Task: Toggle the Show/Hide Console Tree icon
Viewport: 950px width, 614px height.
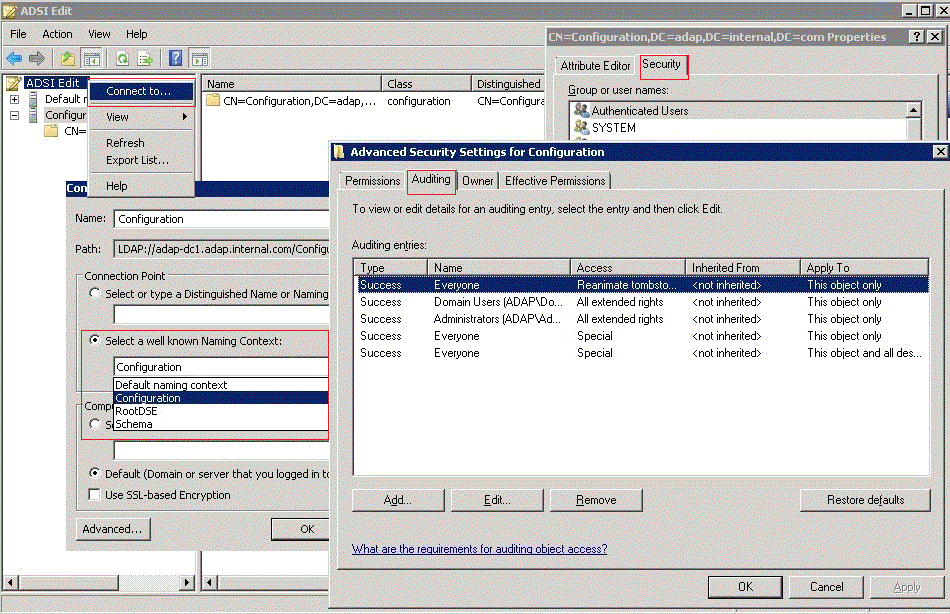Action: [91, 59]
